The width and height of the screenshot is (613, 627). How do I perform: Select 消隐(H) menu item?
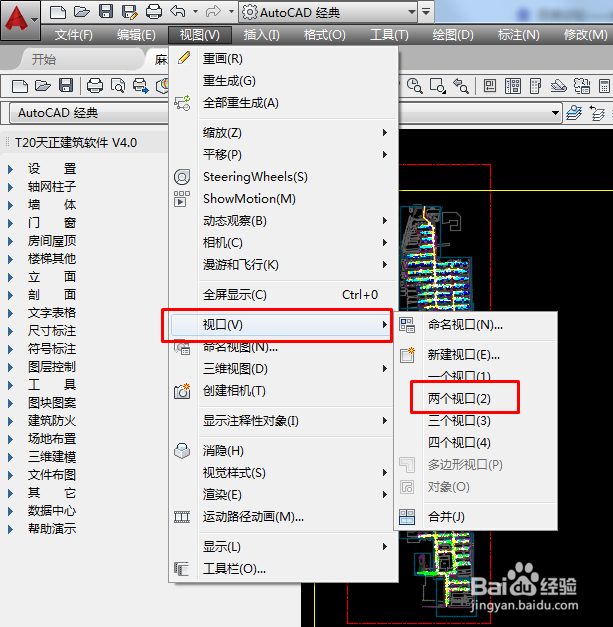pyautogui.click(x=283, y=451)
